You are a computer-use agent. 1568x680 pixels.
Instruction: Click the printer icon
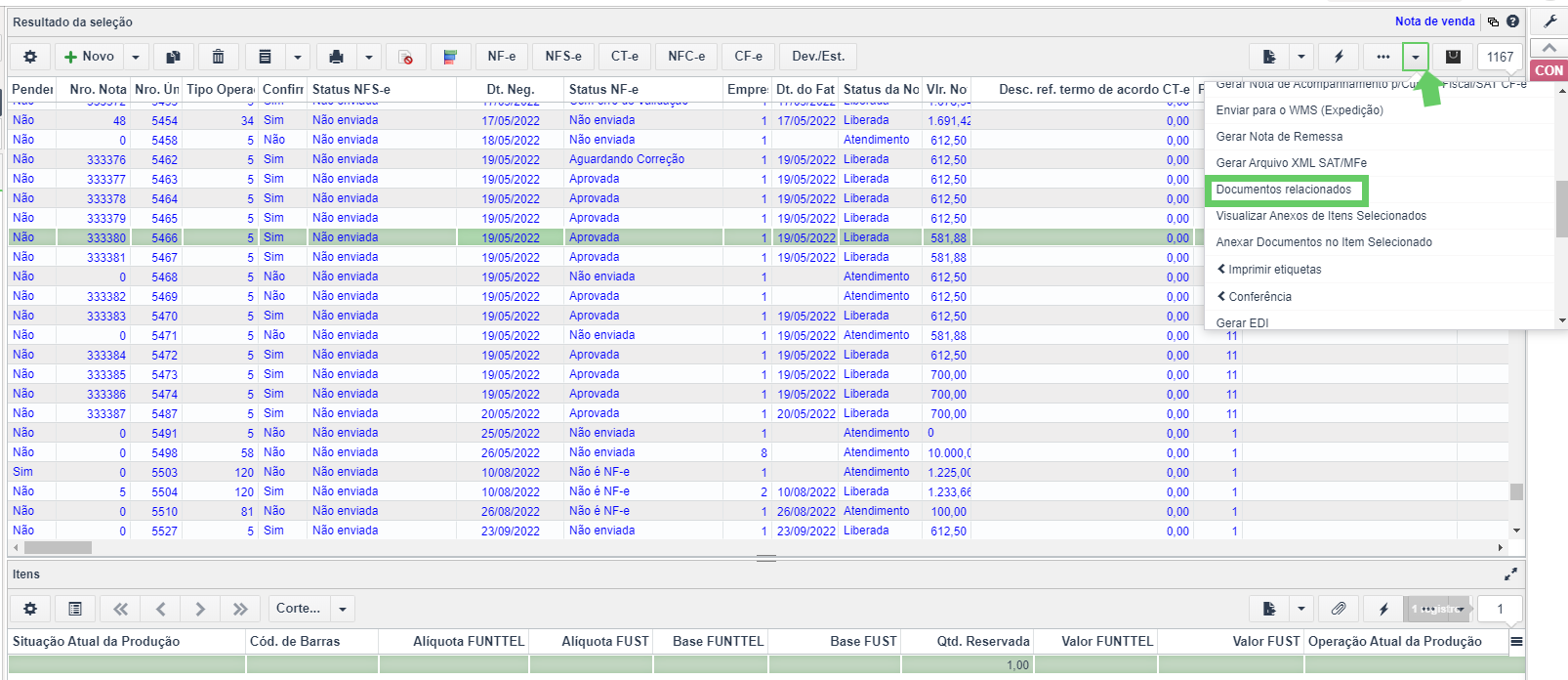[x=336, y=57]
